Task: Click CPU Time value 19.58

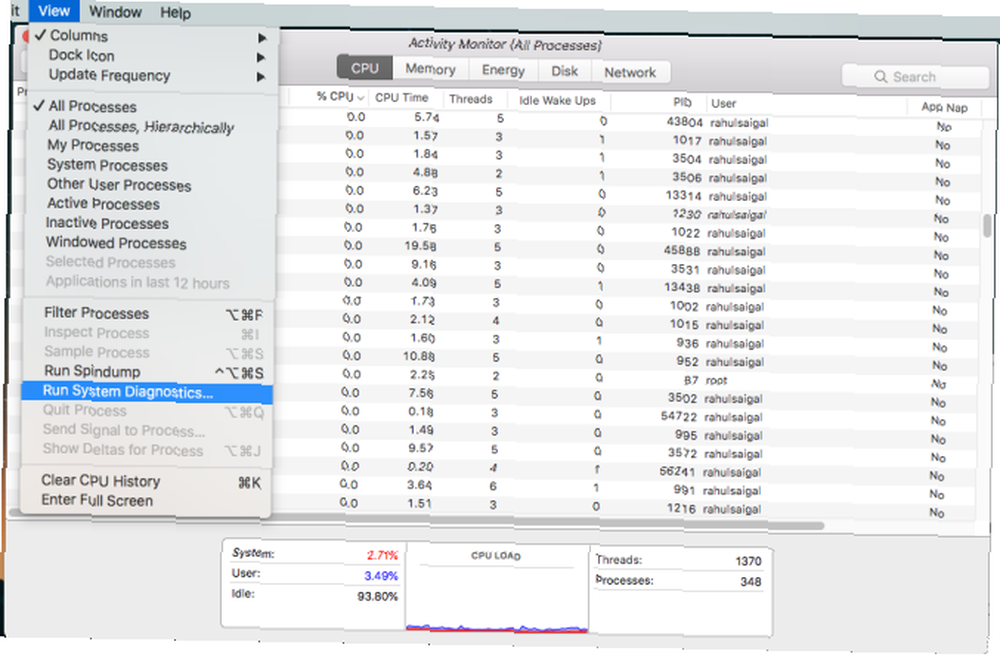Action: [x=420, y=246]
